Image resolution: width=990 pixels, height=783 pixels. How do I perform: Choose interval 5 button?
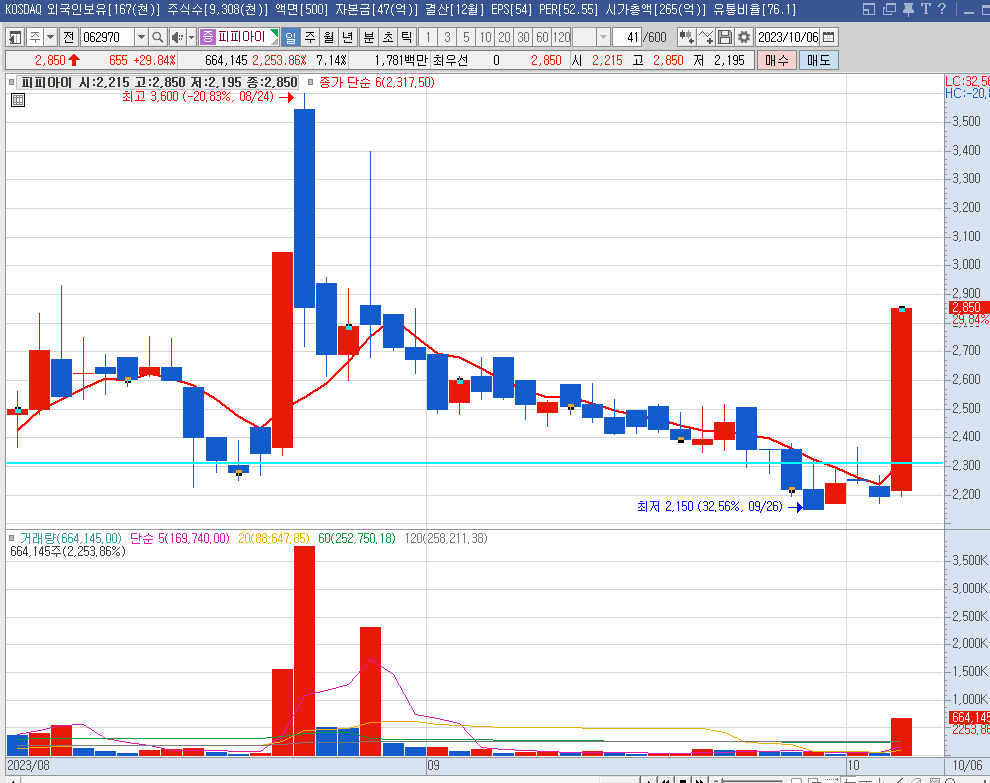click(x=466, y=37)
